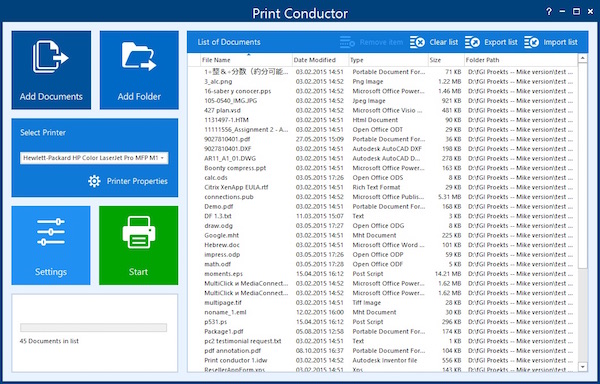Select the file 9027810401.DXF
This screenshot has width=600, height=384.
coord(228,149)
